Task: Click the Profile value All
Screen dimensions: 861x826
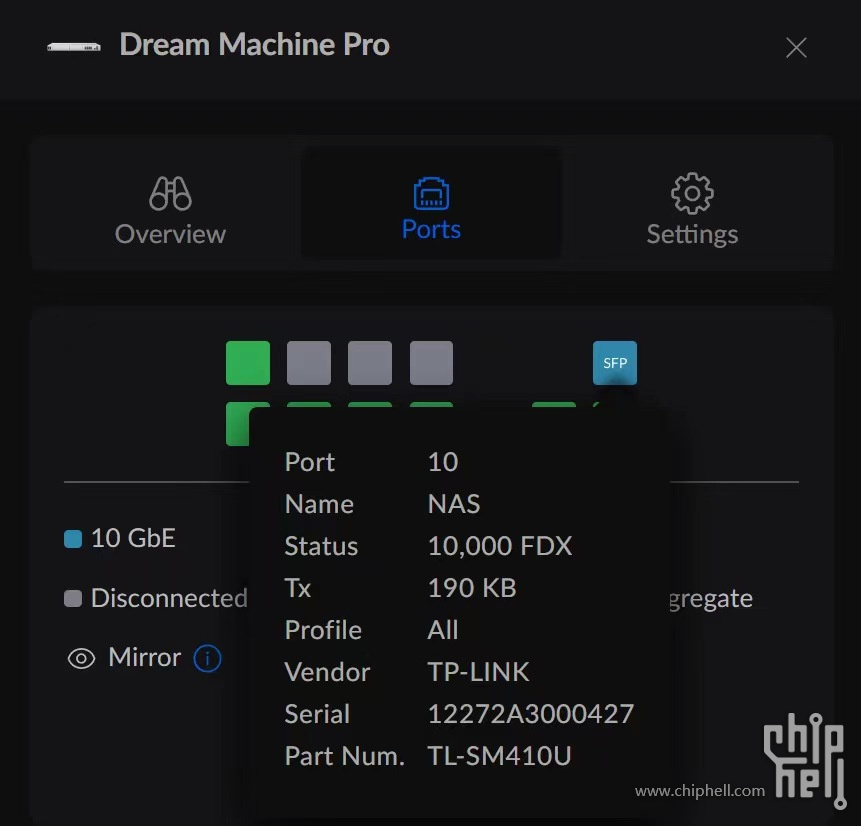Action: click(x=443, y=630)
